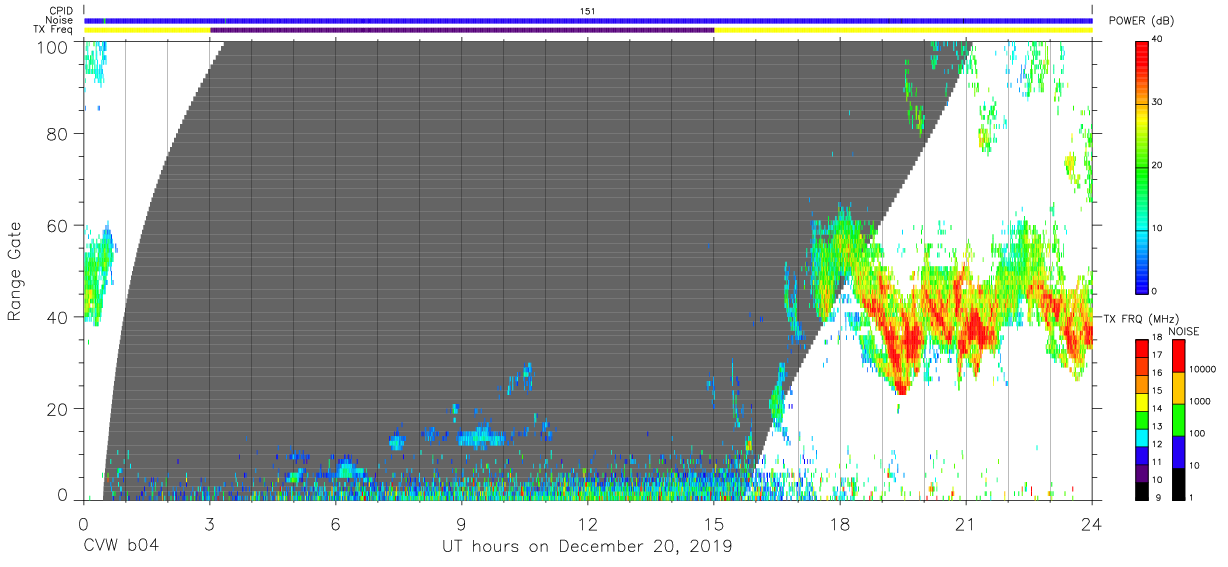Click the power colorbar label "10"

1157,229
